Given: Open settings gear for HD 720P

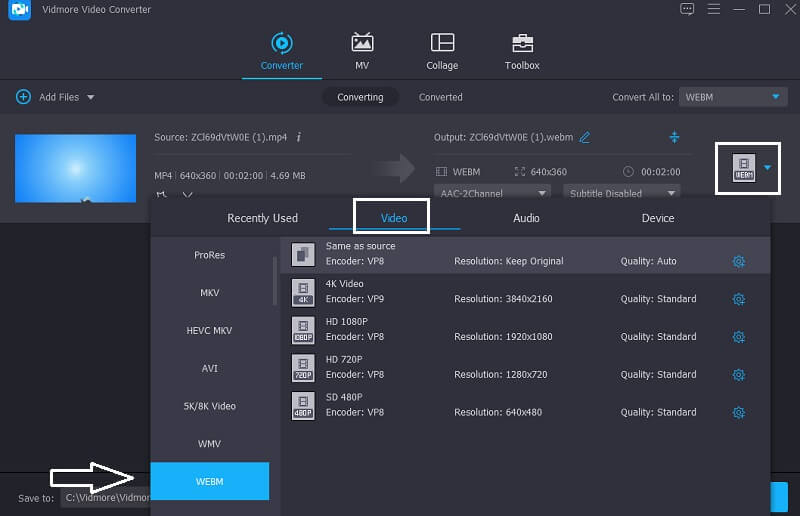Looking at the screenshot, I should point(738,375).
